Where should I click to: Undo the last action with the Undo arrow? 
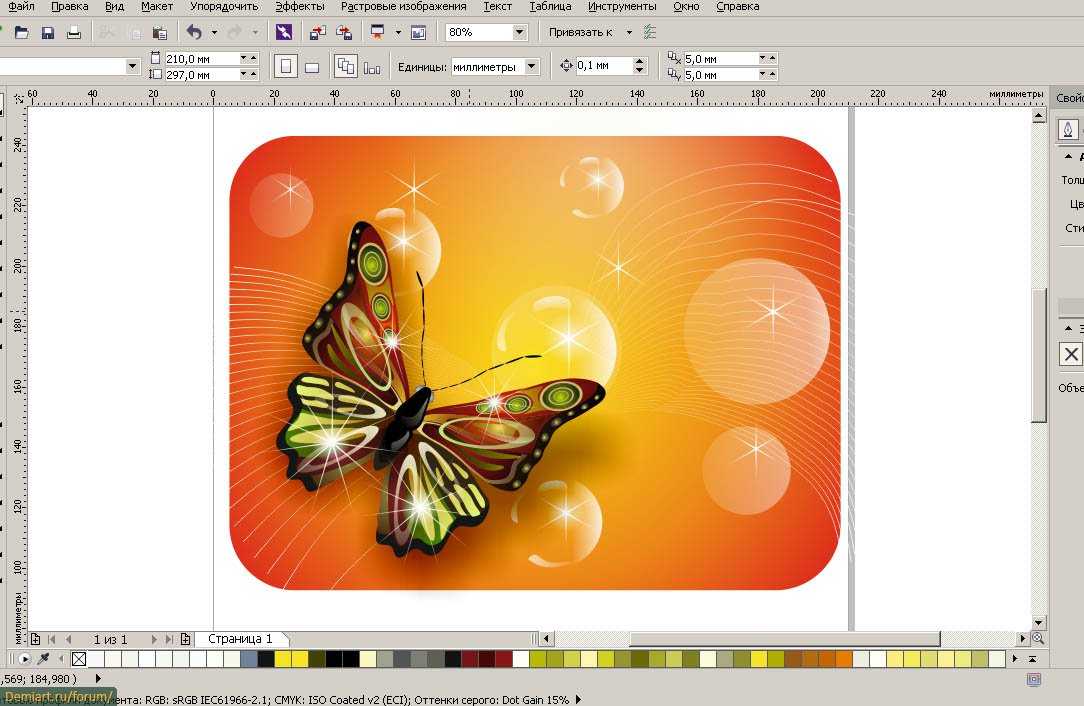click(194, 32)
